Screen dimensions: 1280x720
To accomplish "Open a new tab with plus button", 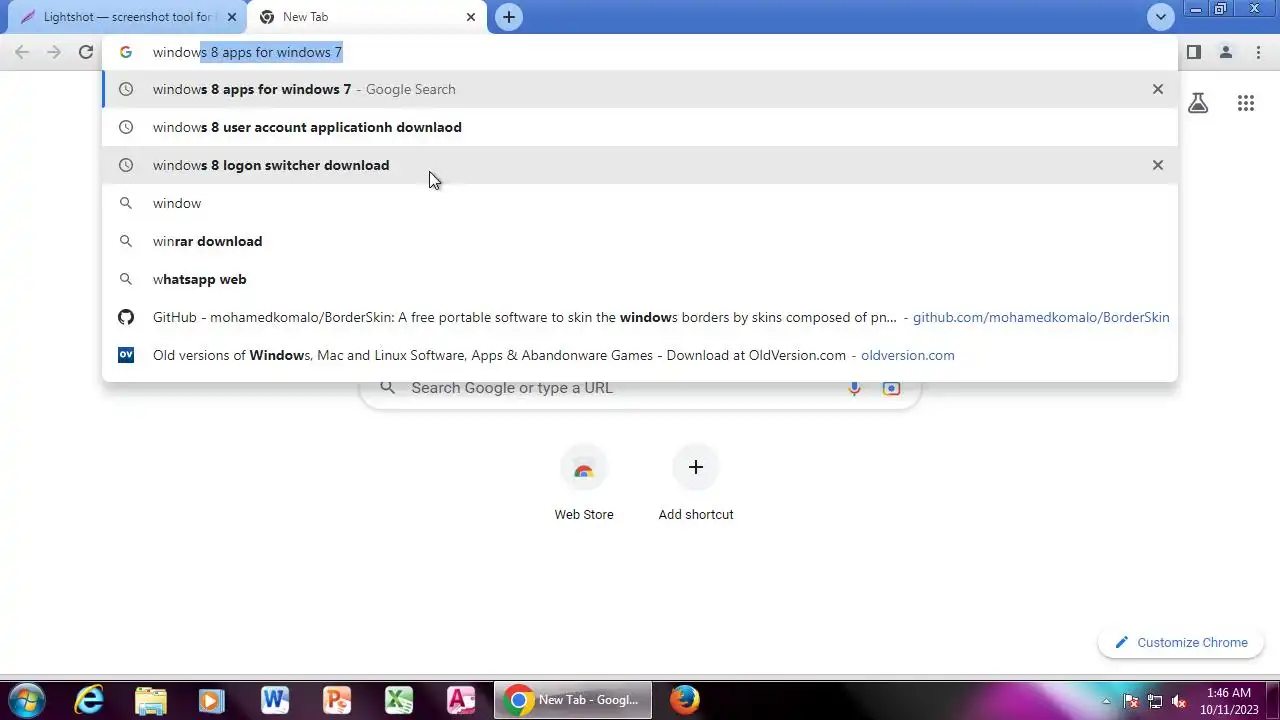I will (509, 17).
